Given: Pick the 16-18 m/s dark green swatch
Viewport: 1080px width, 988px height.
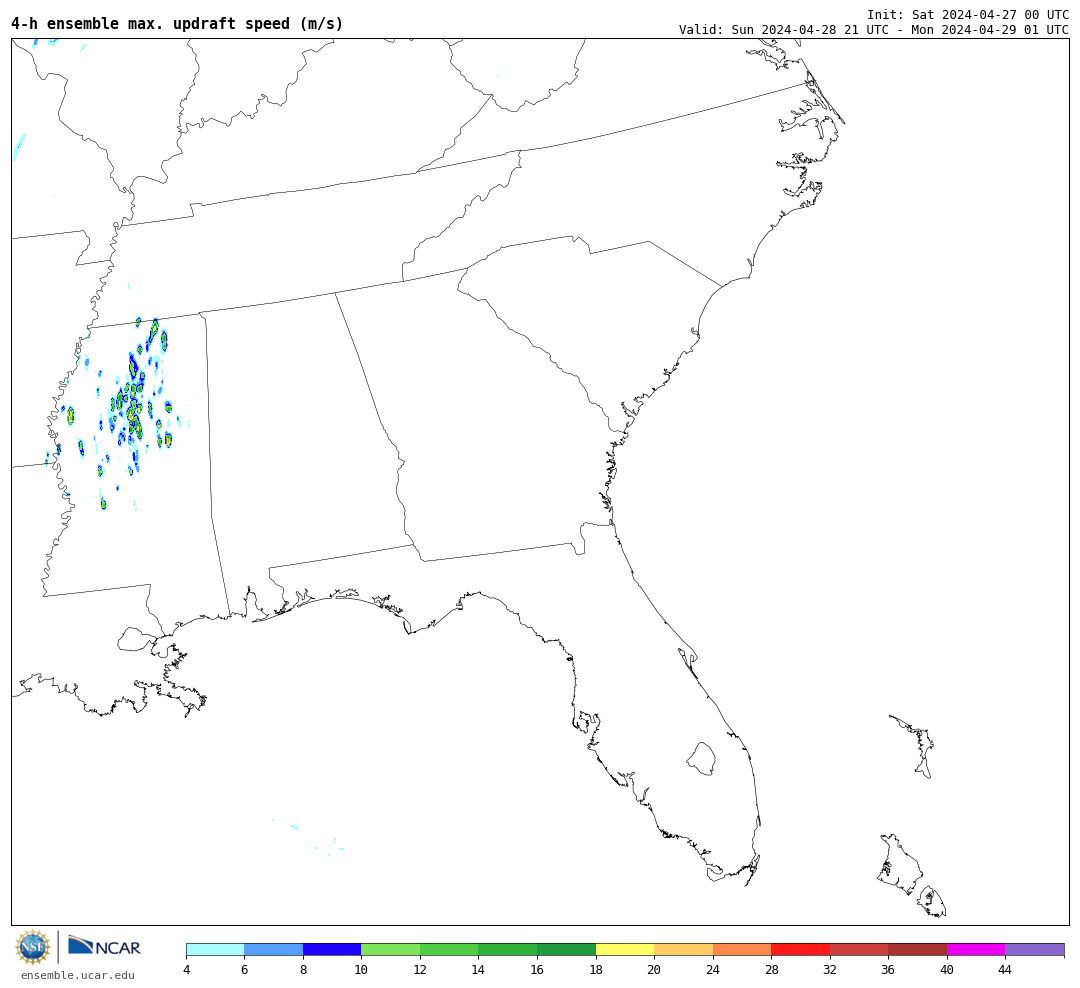Looking at the screenshot, I should [566, 949].
